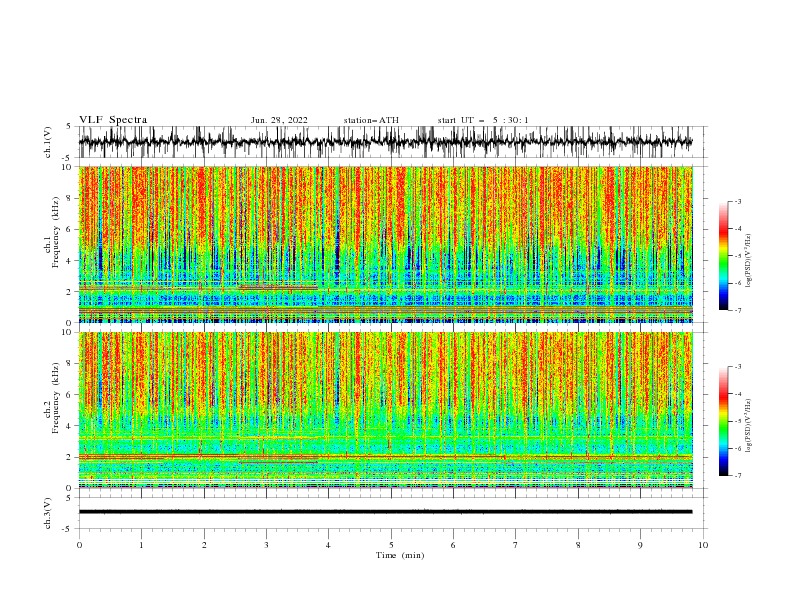
Task: Click the time axis tick label "10"
Action: (703, 545)
